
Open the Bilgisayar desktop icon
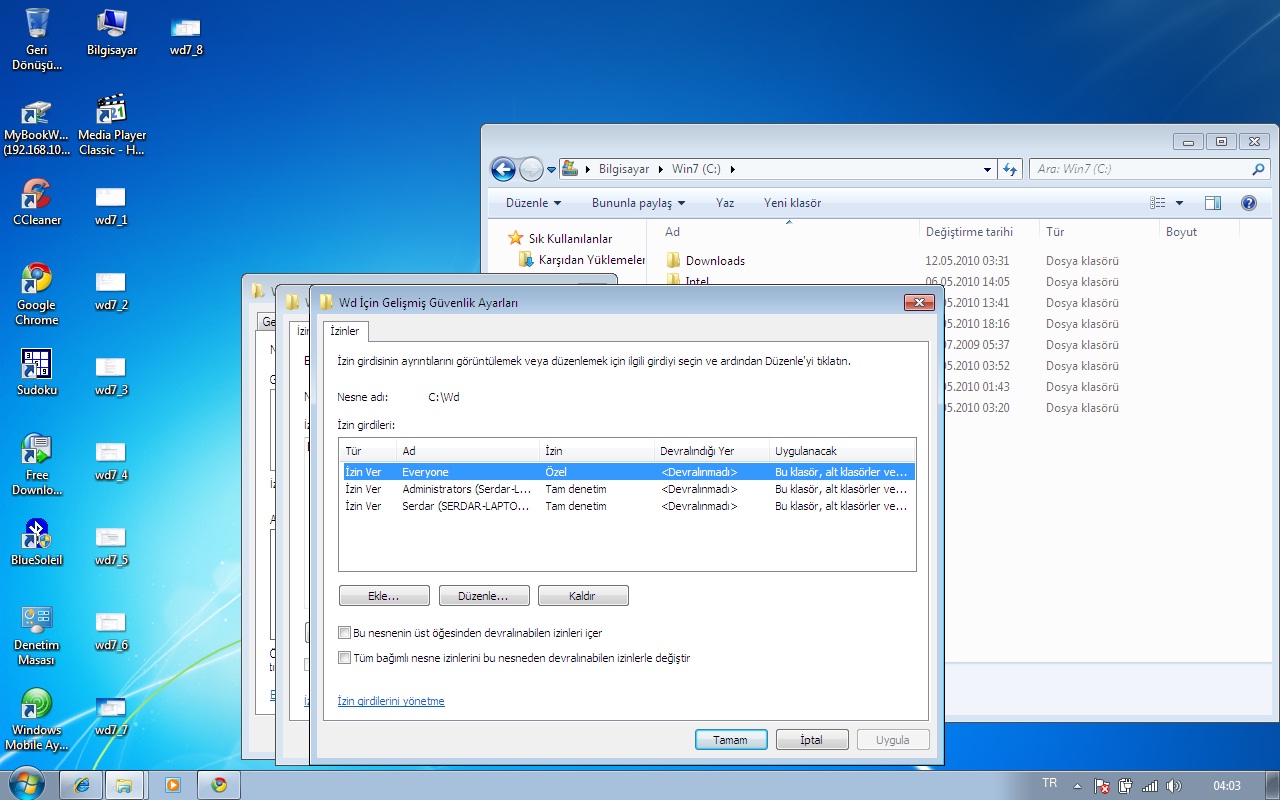tap(112, 31)
